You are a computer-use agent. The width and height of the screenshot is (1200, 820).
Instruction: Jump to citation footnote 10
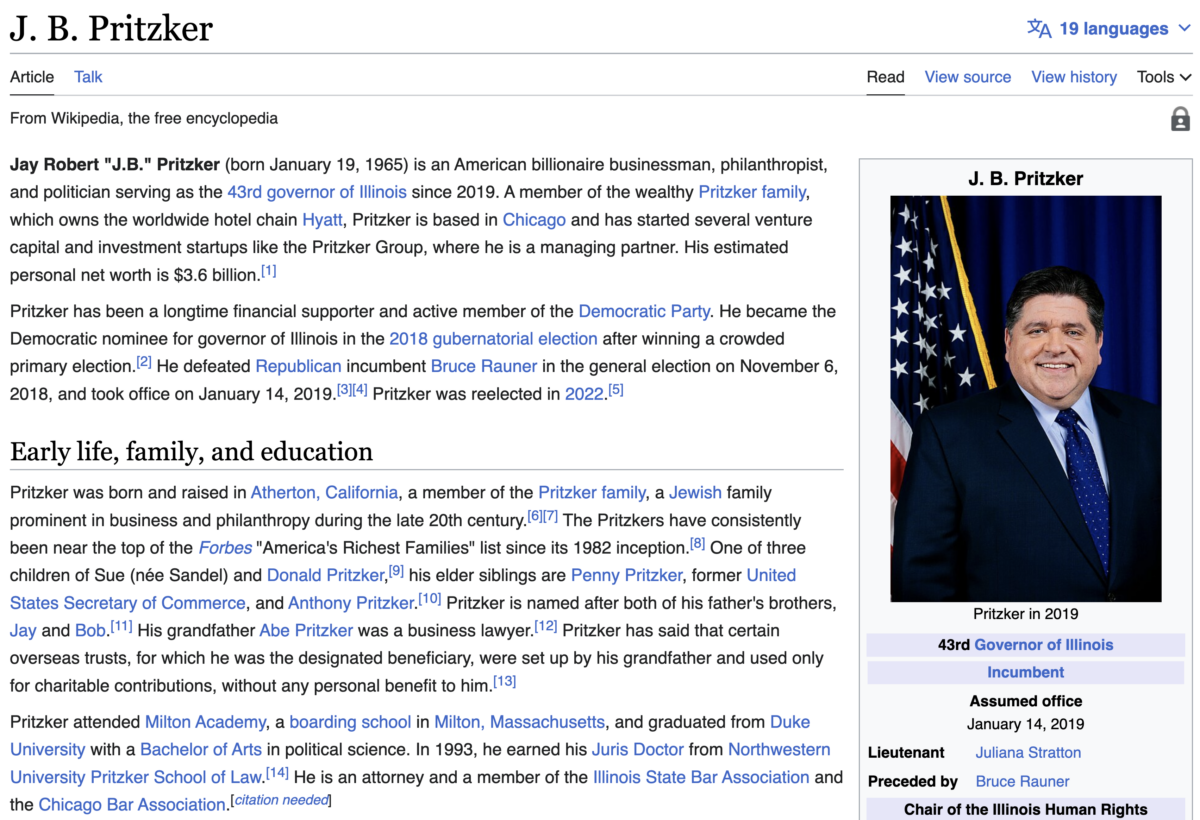pos(430,599)
